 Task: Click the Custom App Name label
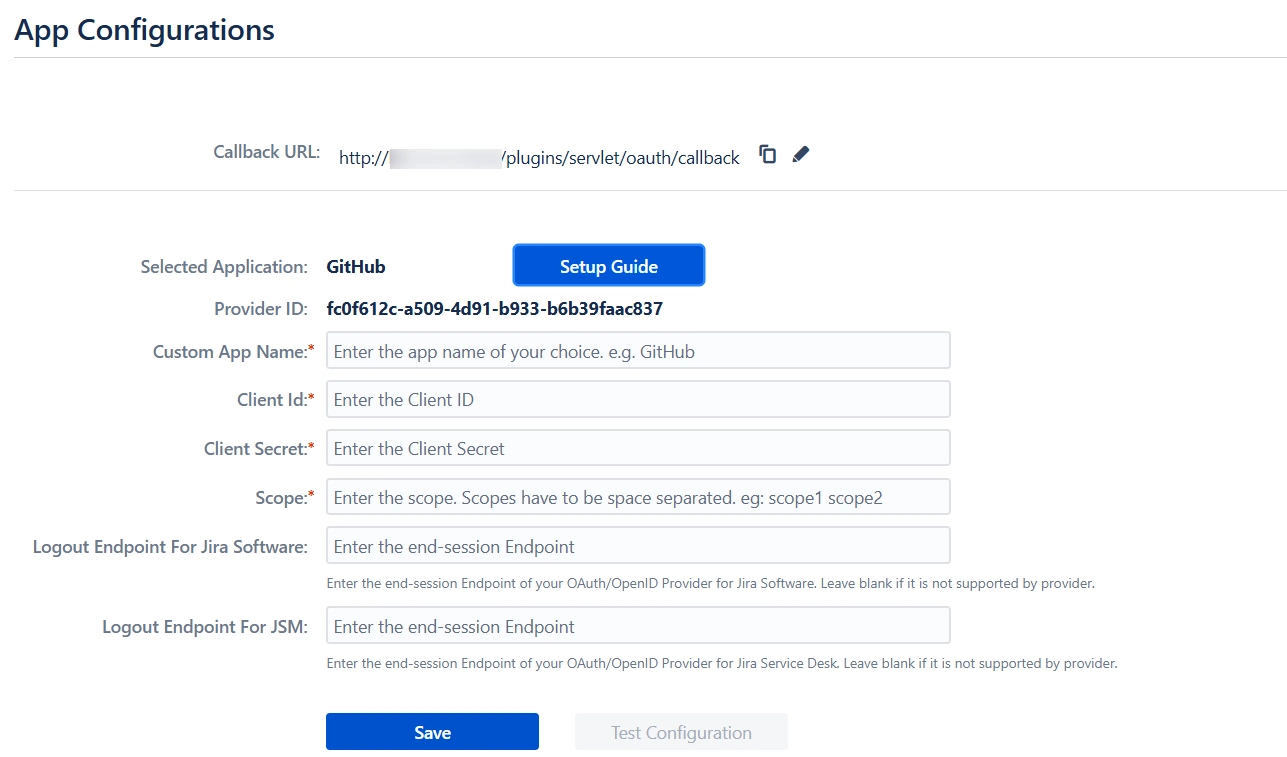click(x=233, y=351)
